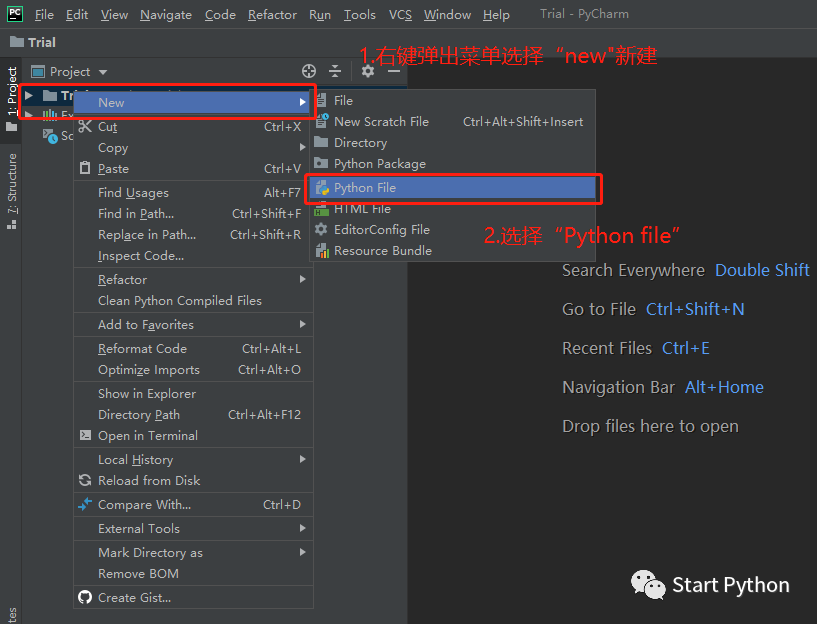Choose Remove BOM menu entry

click(193, 573)
